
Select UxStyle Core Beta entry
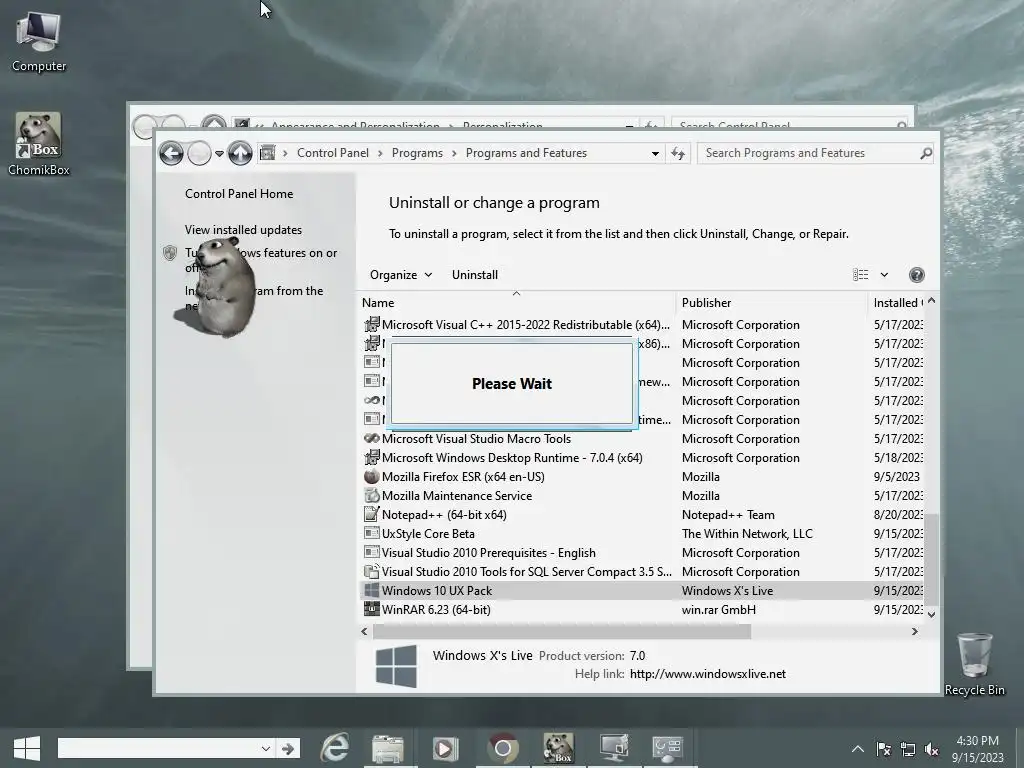coord(428,534)
